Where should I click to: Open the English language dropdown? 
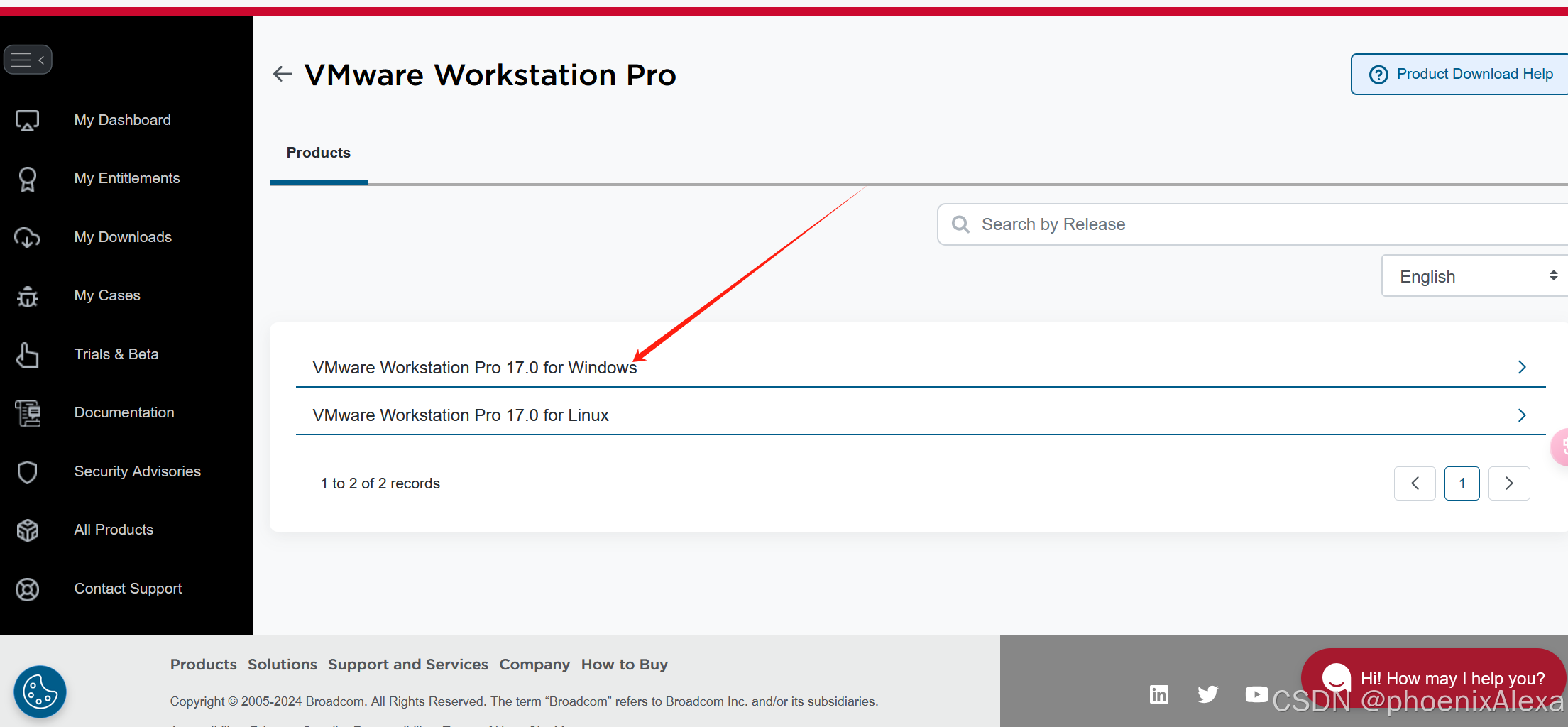(1474, 276)
